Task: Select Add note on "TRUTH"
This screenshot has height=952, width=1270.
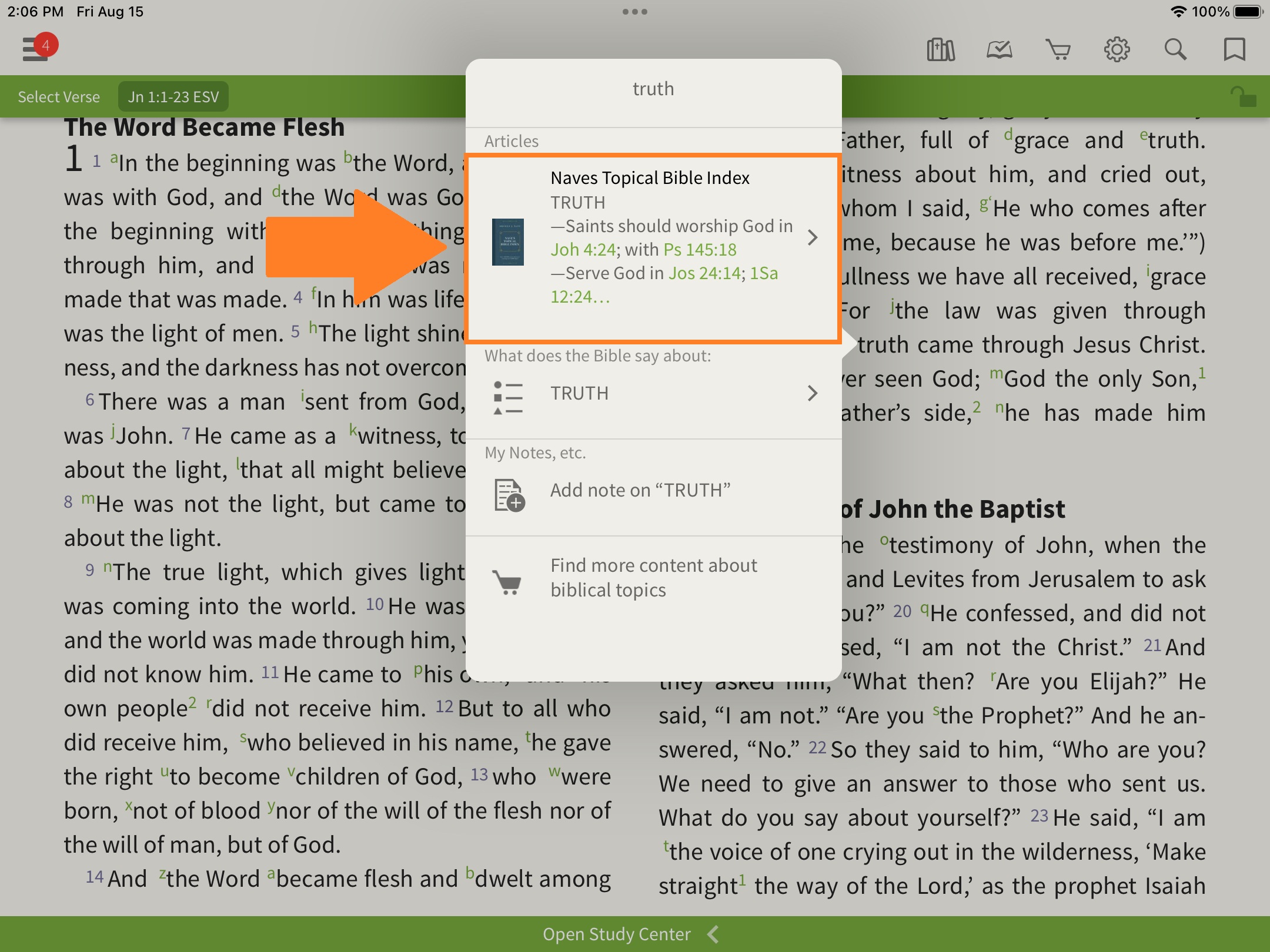Action: click(640, 490)
